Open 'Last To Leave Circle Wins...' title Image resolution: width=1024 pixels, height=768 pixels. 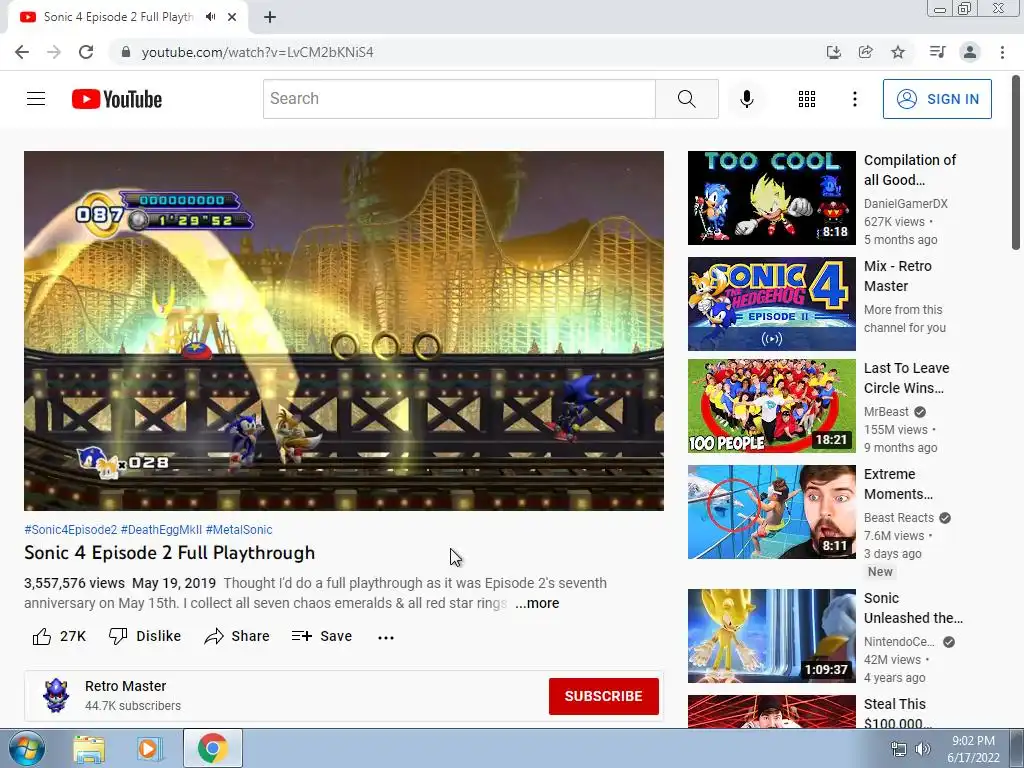point(906,378)
